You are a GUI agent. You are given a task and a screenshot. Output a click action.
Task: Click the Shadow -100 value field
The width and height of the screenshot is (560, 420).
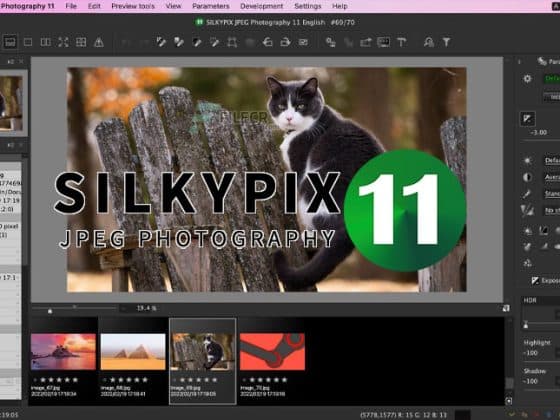tap(530, 381)
